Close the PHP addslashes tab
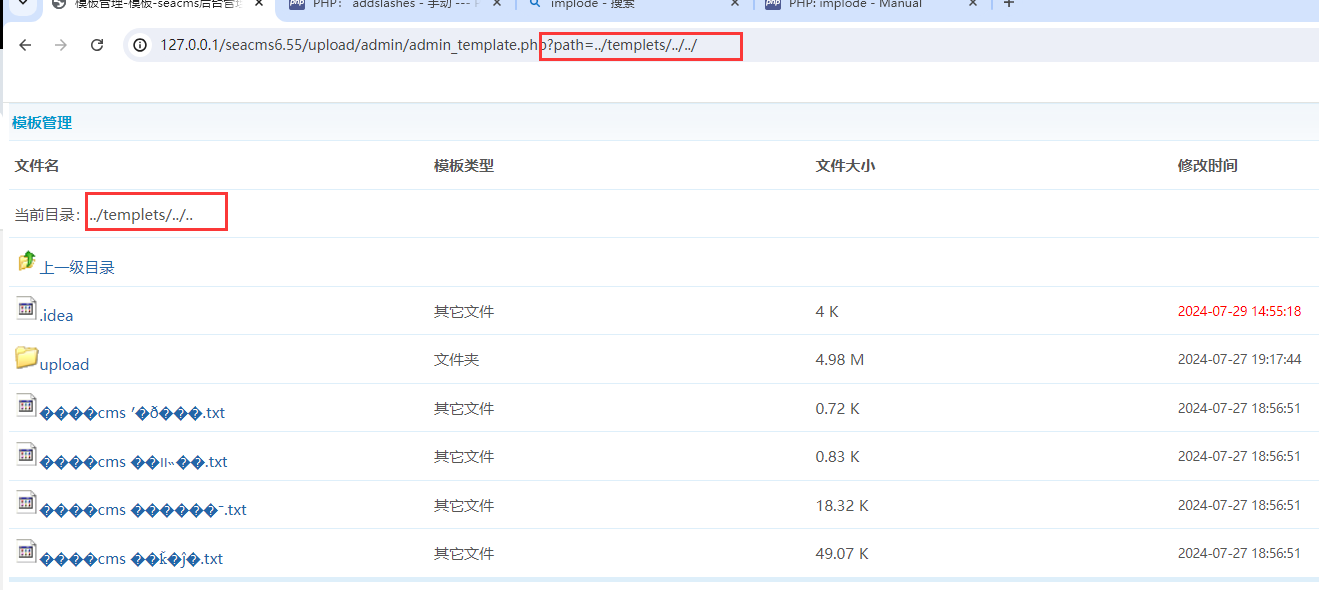 click(497, 5)
